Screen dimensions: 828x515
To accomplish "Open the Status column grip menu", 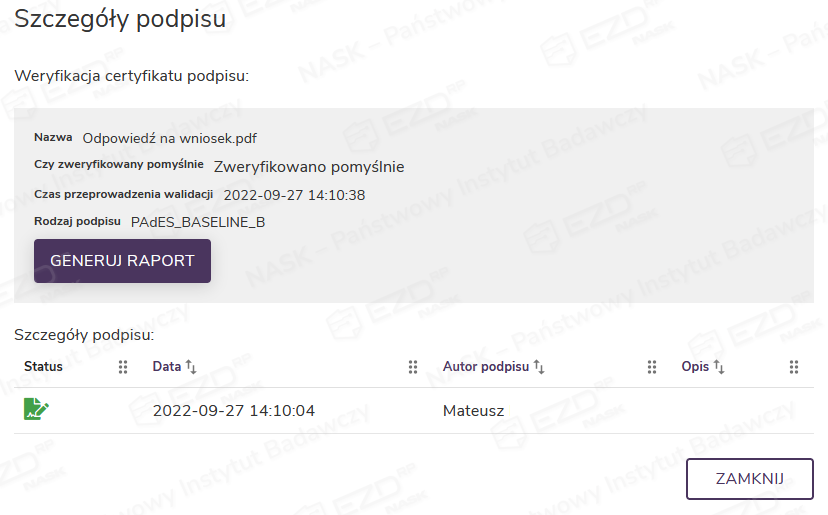I will (x=124, y=367).
